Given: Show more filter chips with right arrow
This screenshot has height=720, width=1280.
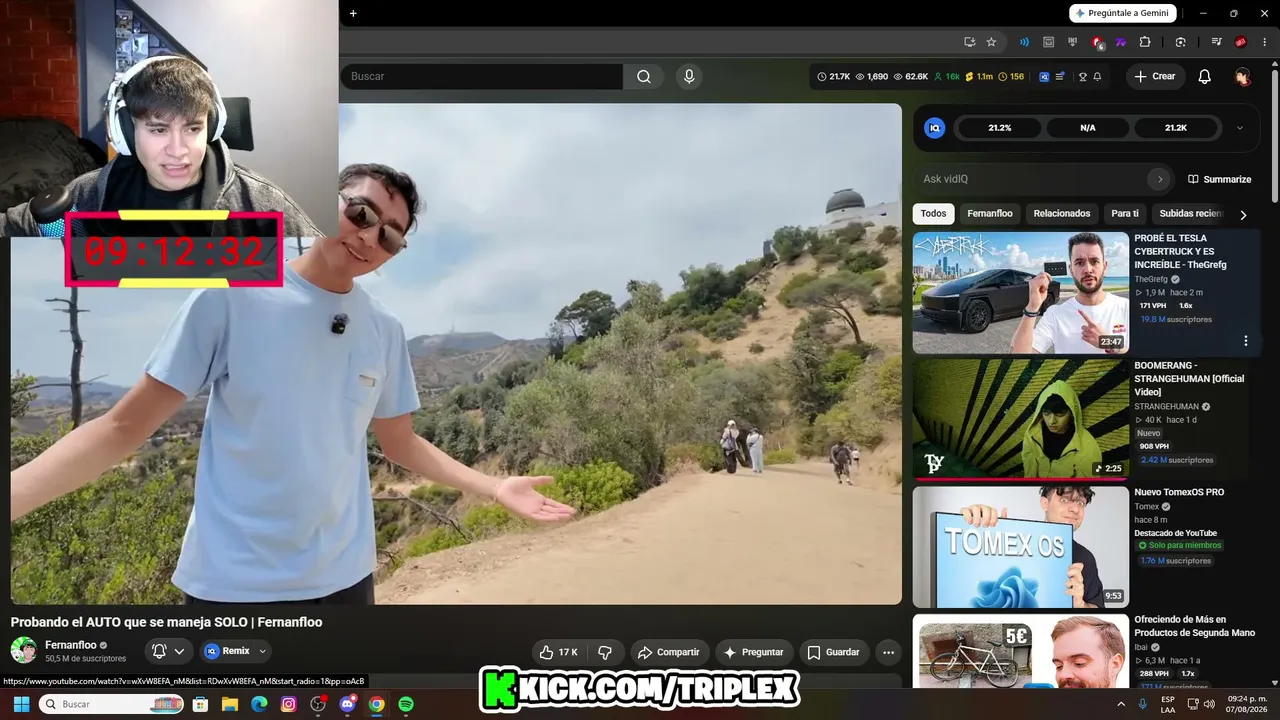Looking at the screenshot, I should point(1243,214).
